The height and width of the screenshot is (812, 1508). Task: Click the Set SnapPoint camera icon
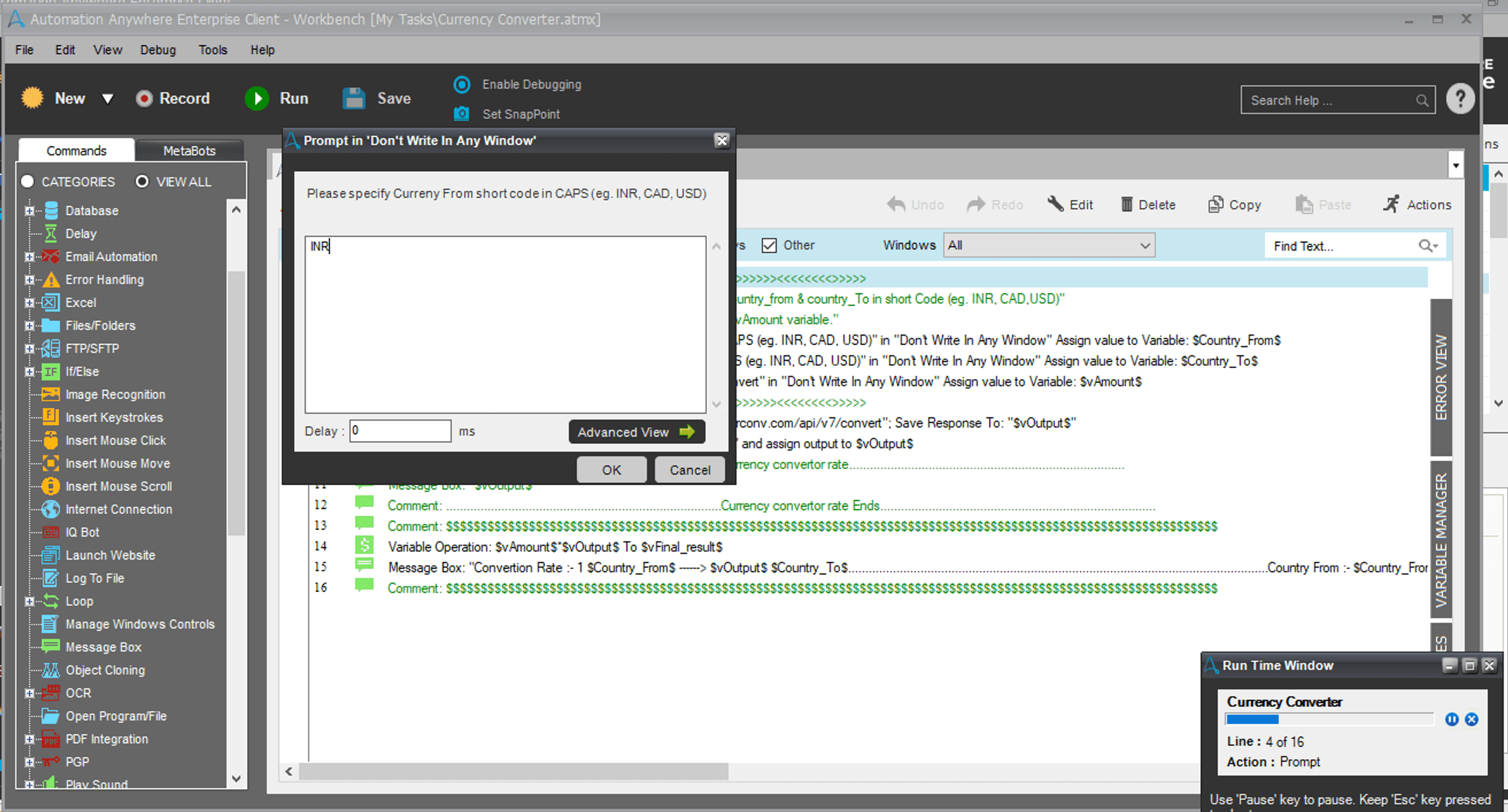(x=461, y=114)
